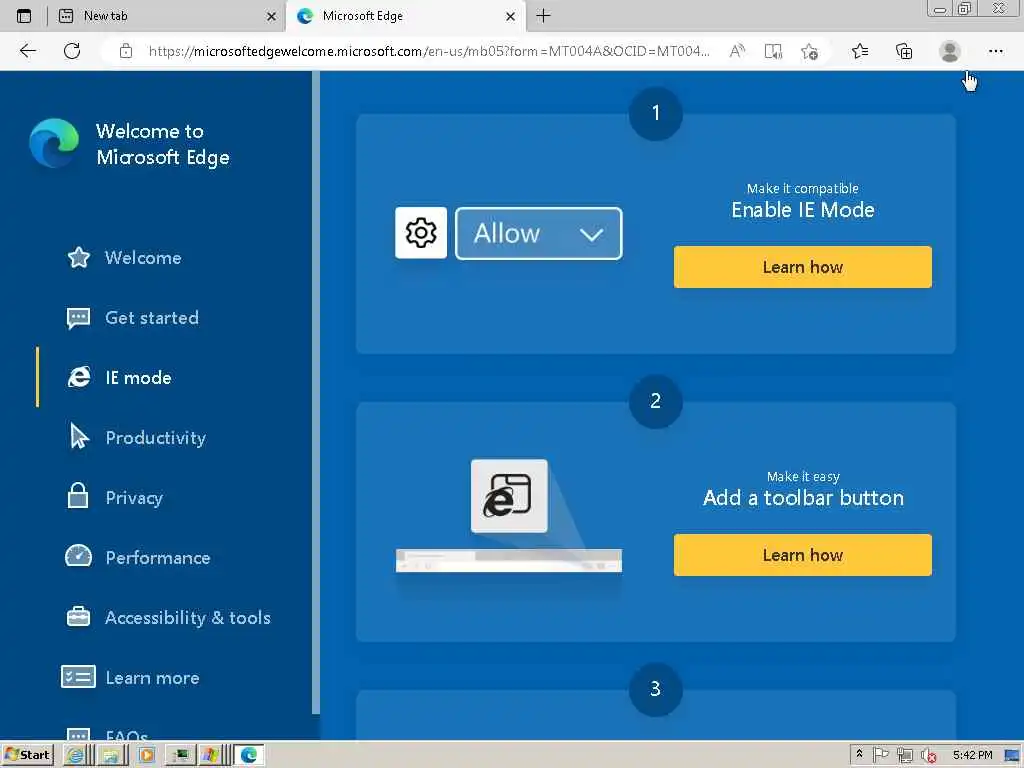
Task: Add this page to favorites
Action: [x=810, y=51]
